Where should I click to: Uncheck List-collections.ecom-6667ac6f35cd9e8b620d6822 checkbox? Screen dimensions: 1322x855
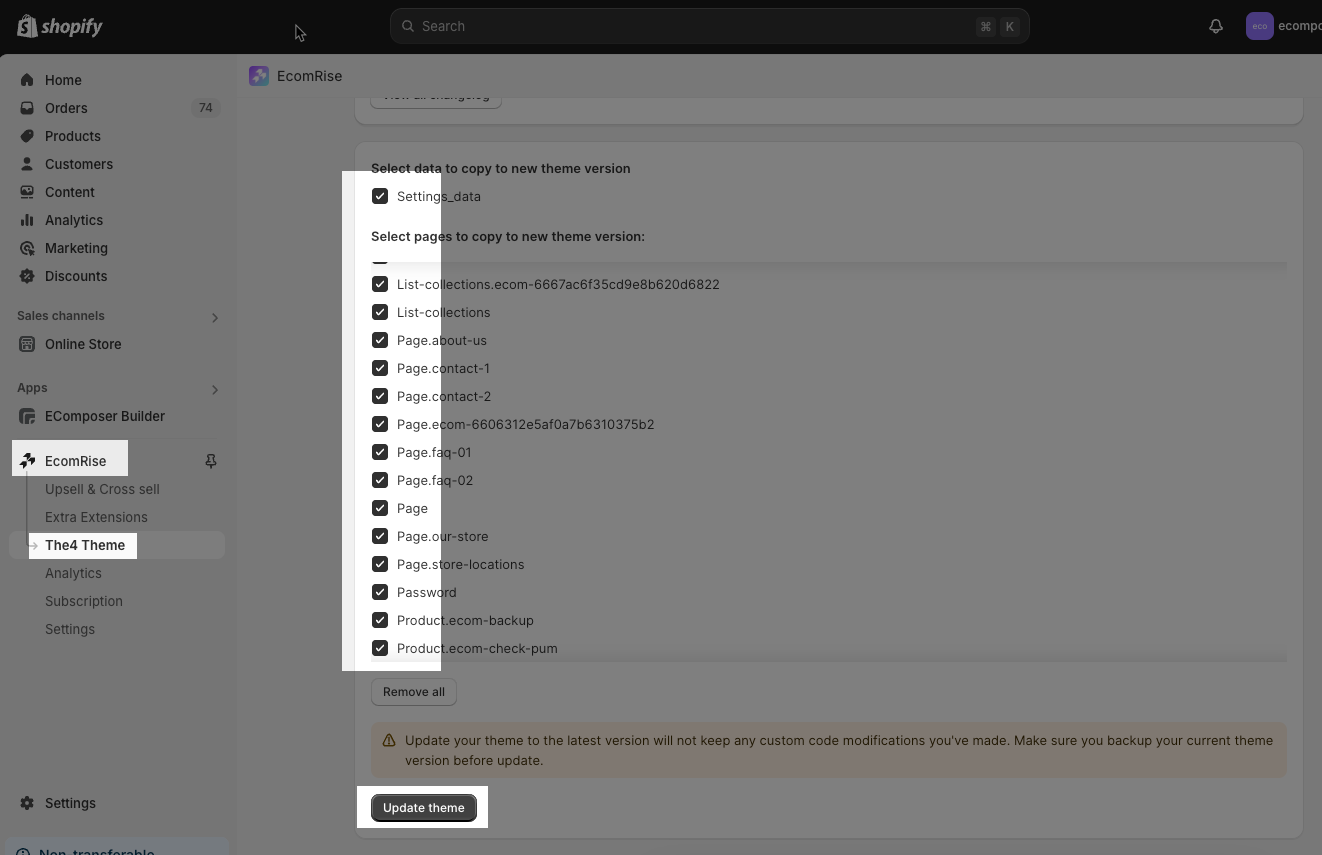pyautogui.click(x=380, y=284)
